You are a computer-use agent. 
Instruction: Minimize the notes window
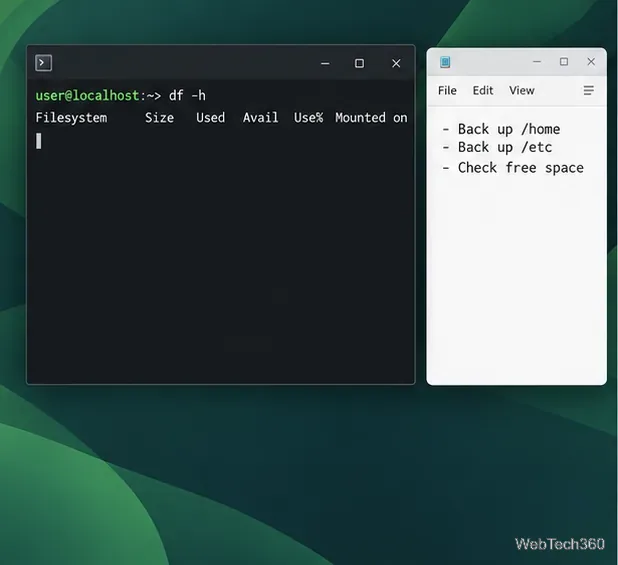537,61
